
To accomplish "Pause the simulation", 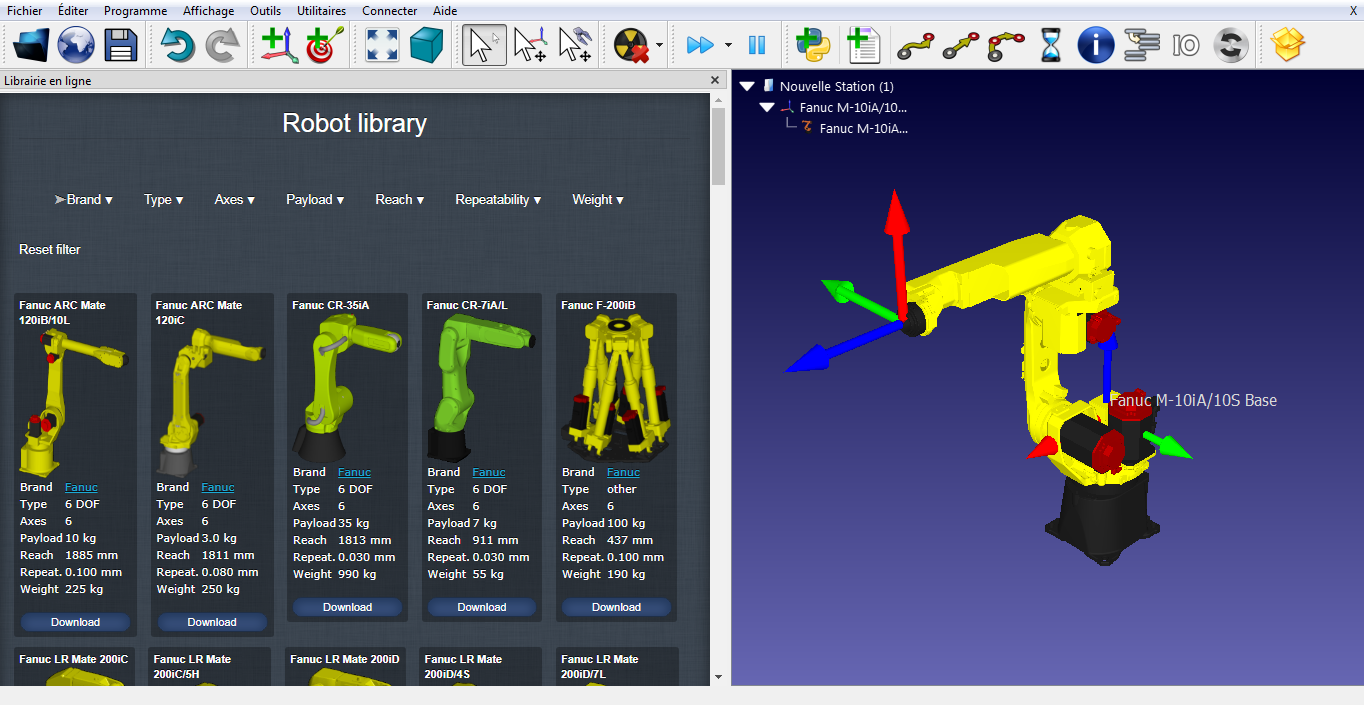I will tap(757, 45).
